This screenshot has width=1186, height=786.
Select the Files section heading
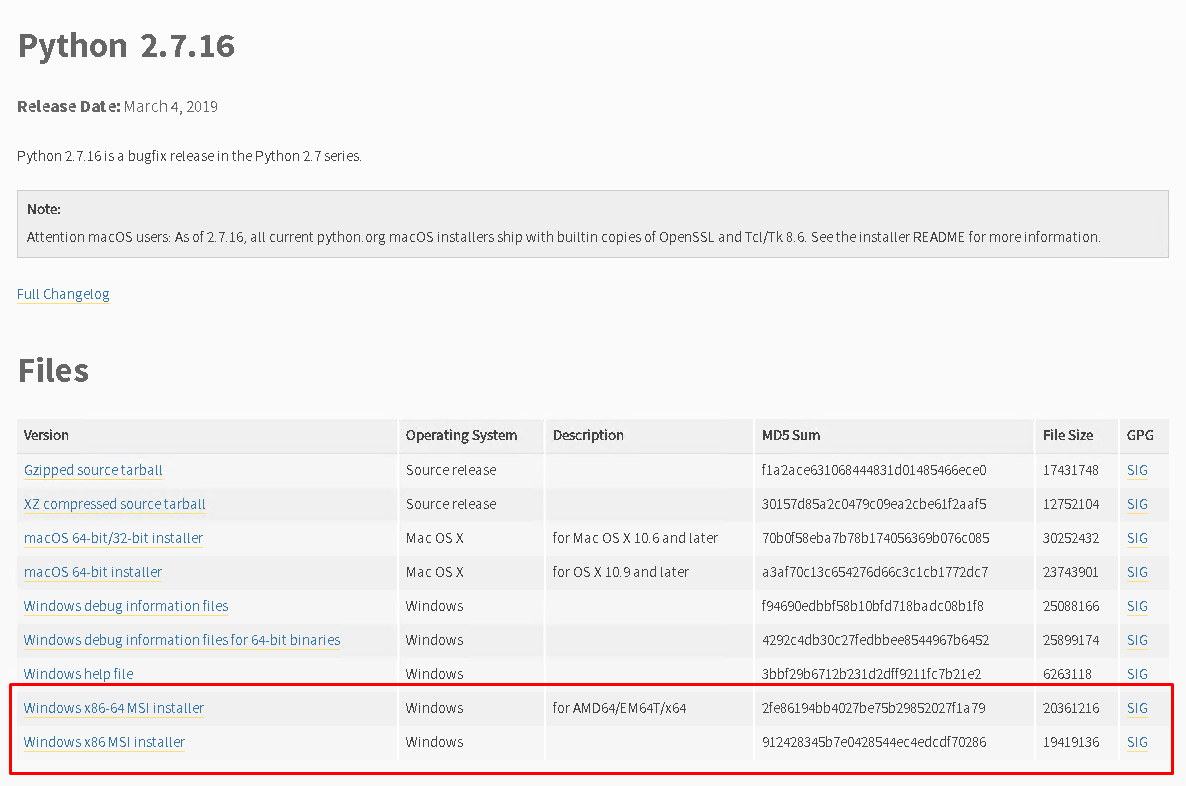point(53,371)
